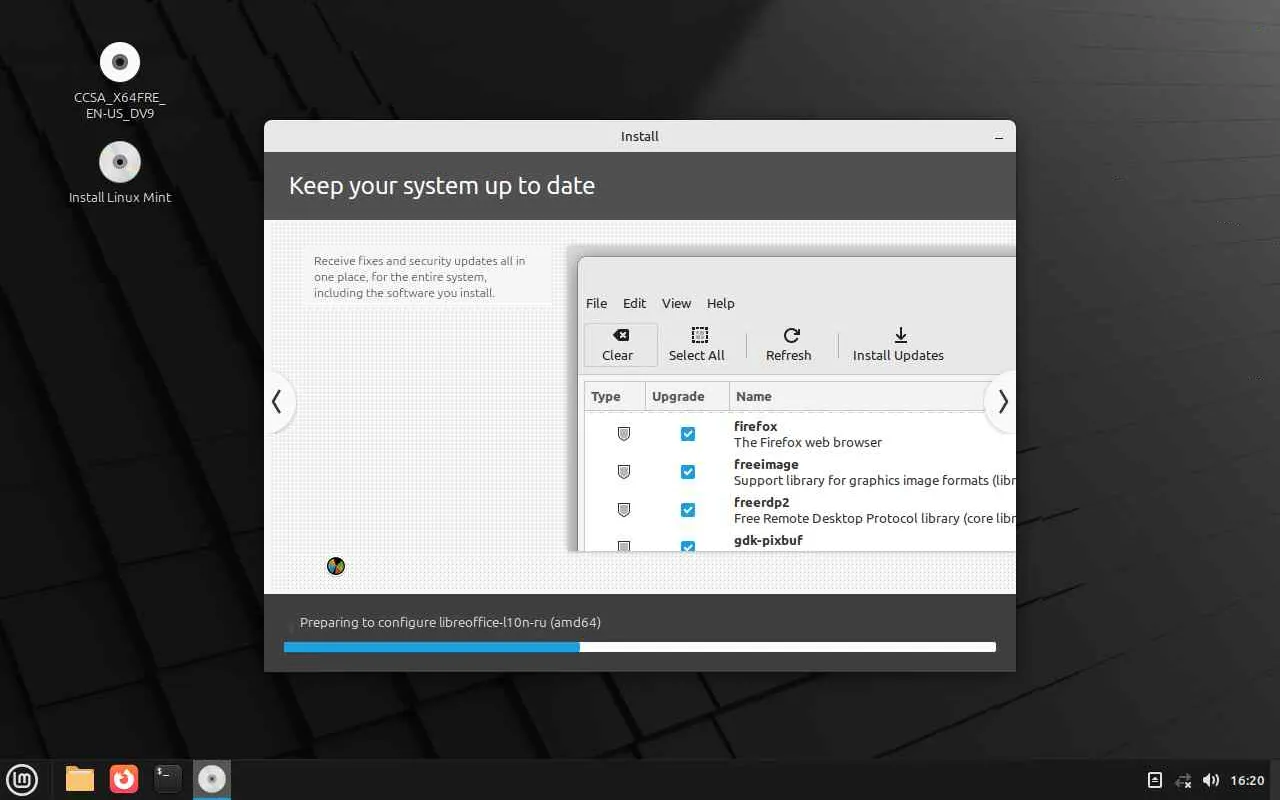Select the freerdp2 package name

(x=762, y=502)
